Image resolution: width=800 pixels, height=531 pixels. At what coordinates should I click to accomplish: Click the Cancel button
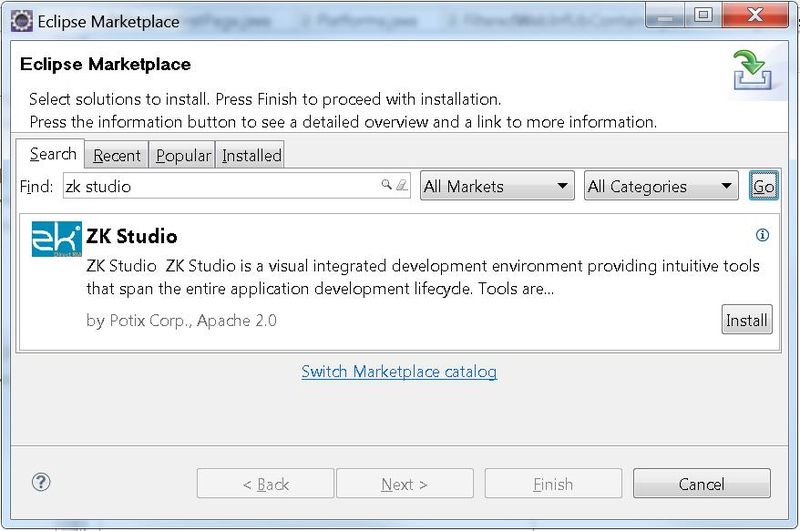[x=702, y=484]
